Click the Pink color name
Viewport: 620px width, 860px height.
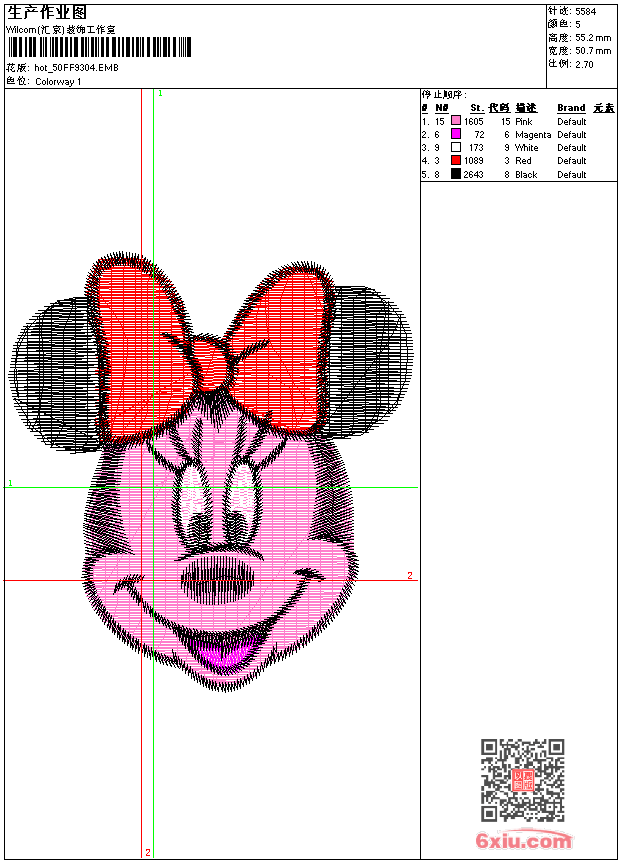(x=523, y=121)
